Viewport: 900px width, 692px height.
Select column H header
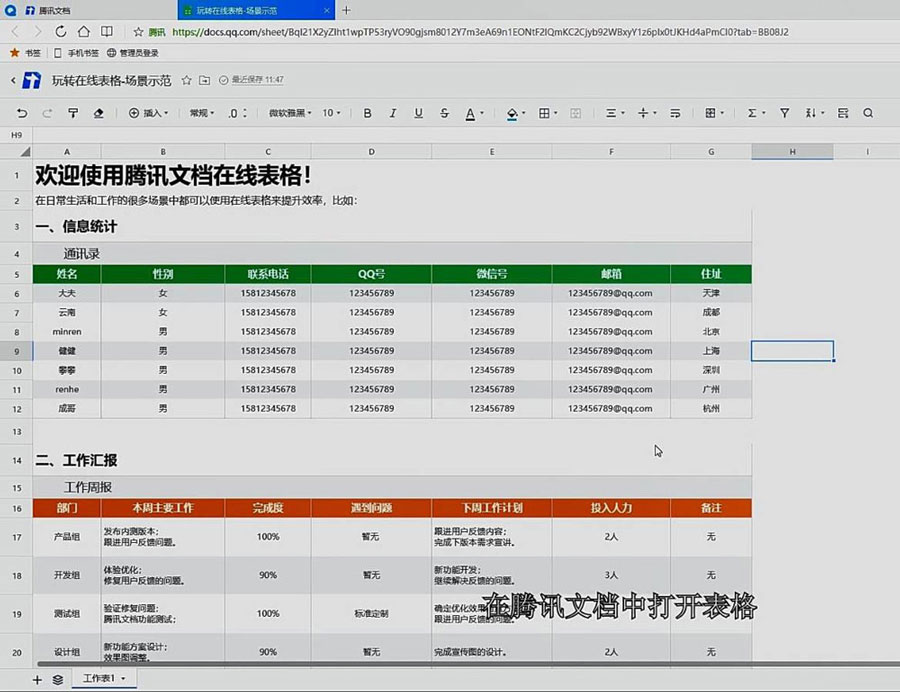[792, 151]
